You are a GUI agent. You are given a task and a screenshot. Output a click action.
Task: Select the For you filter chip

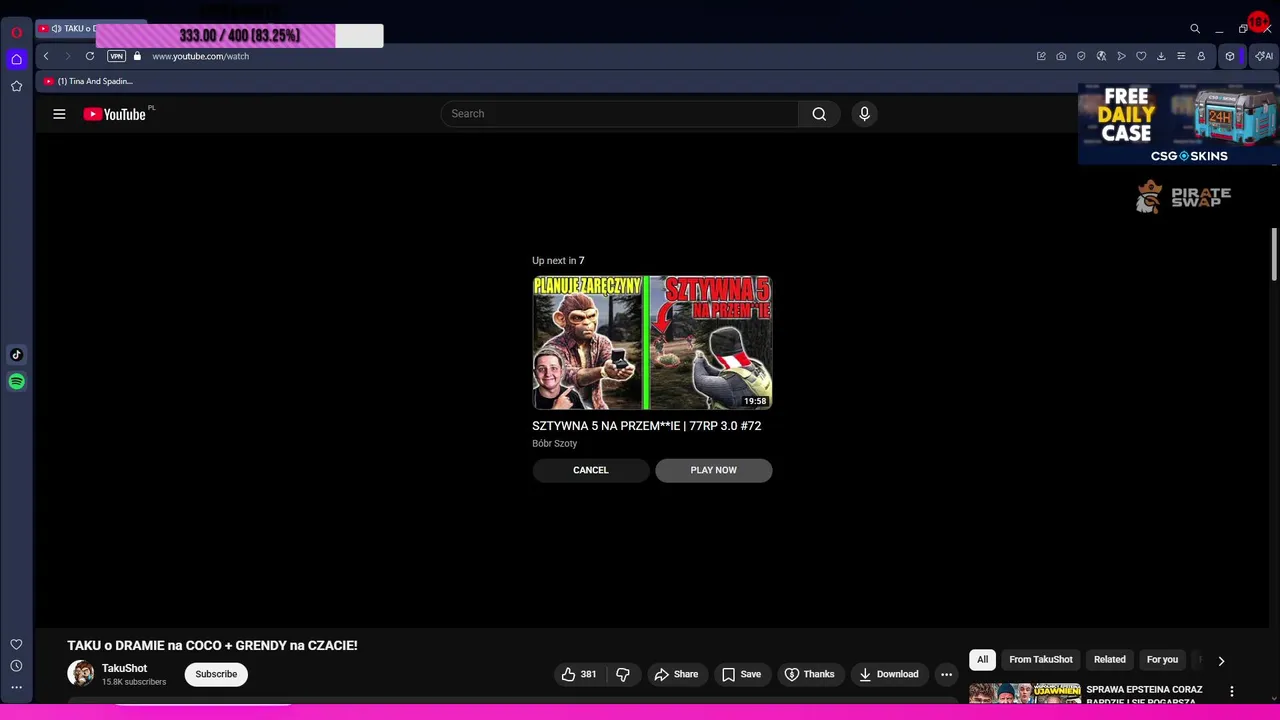pos(1162,660)
